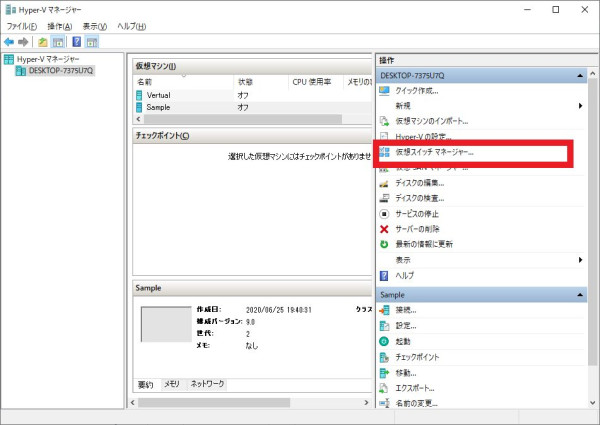Image resolution: width=600 pixels, height=425 pixels.
Task: Expand the 新規 submenu arrow
Action: click(x=580, y=105)
